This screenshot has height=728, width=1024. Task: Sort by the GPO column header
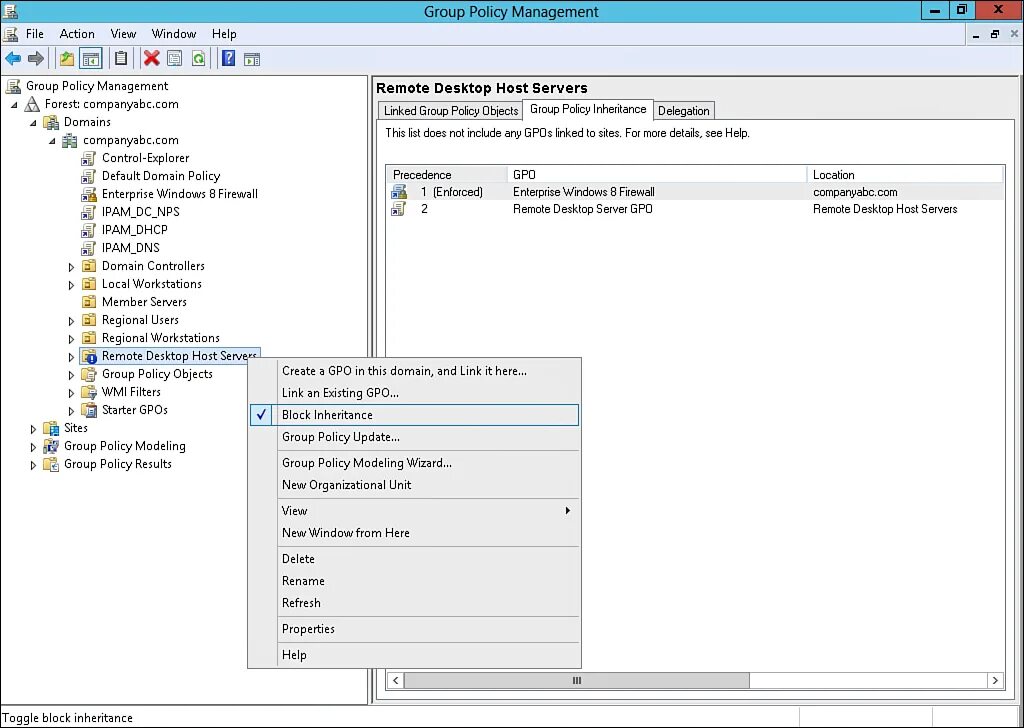point(657,174)
